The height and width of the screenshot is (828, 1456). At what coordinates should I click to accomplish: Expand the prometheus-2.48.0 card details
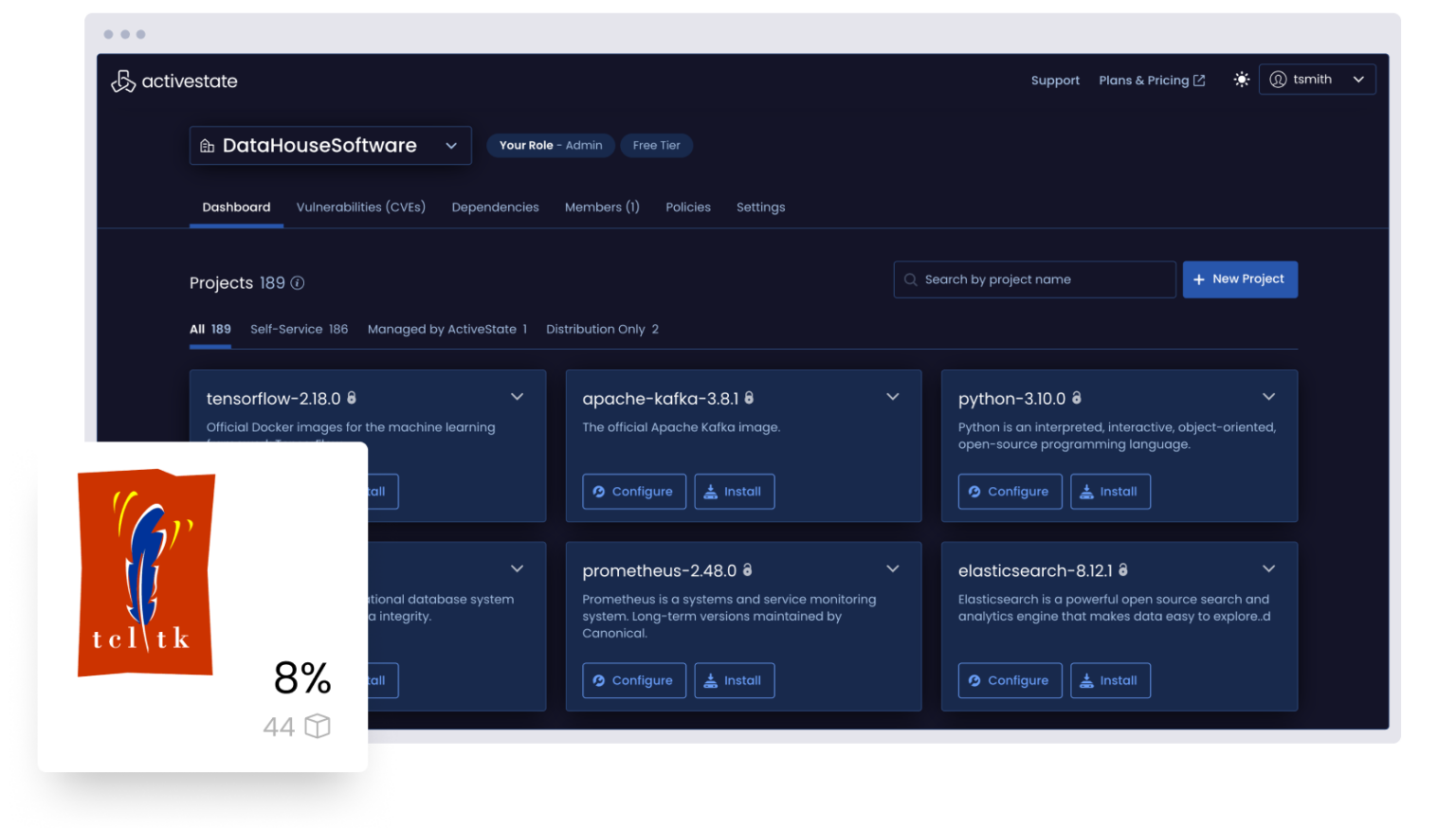(892, 568)
